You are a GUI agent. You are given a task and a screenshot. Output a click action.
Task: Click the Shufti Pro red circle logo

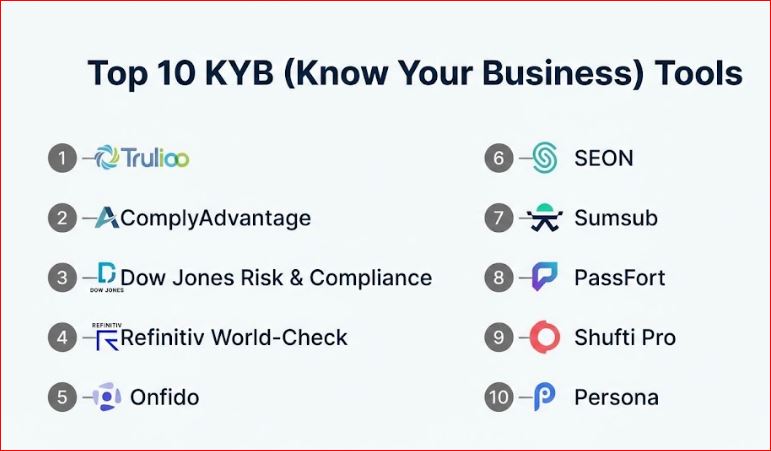[544, 337]
